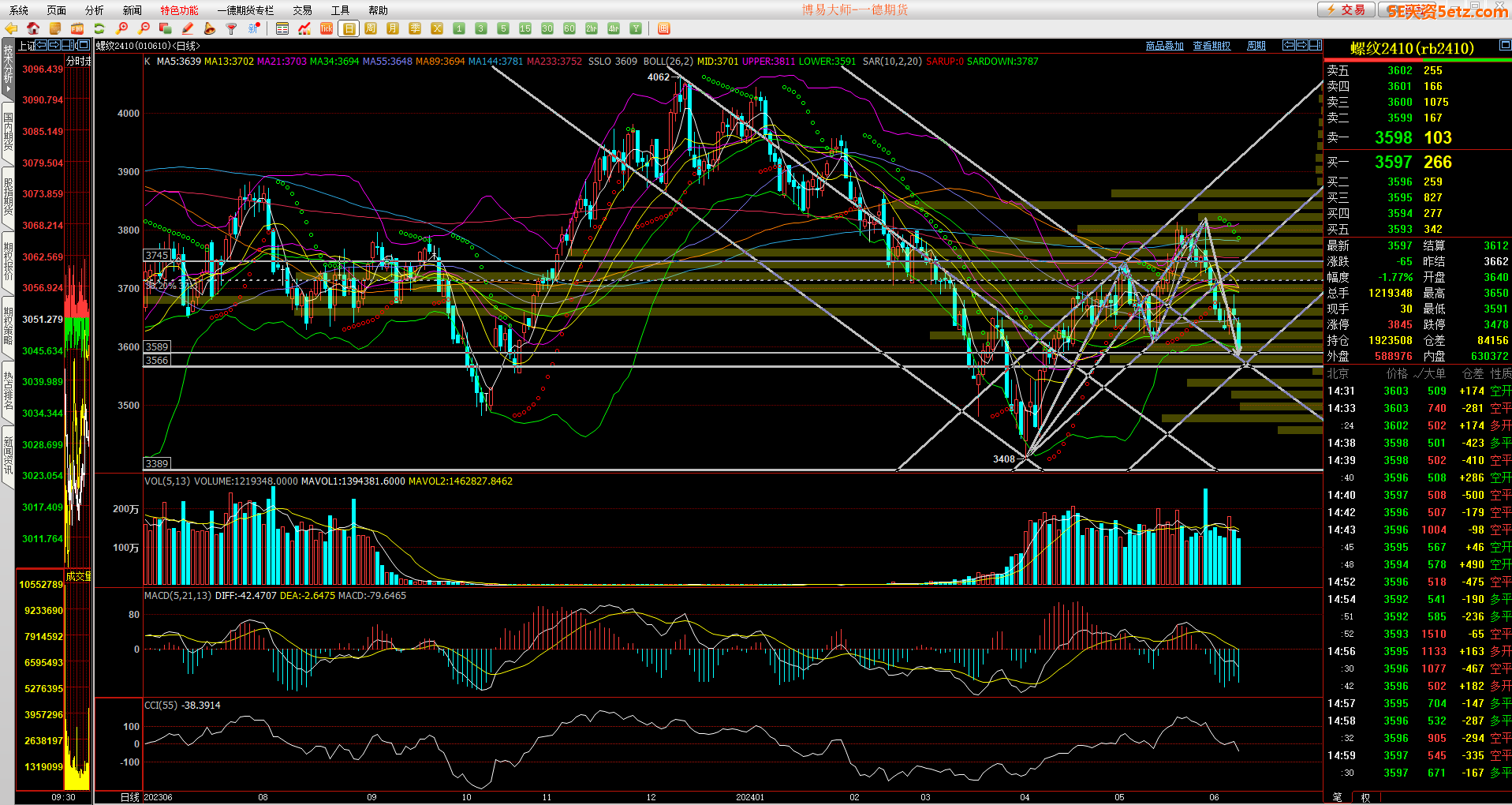Screen dimensions: 1512x805
Task: Click the green refresh arrows icon
Action: click(99, 28)
